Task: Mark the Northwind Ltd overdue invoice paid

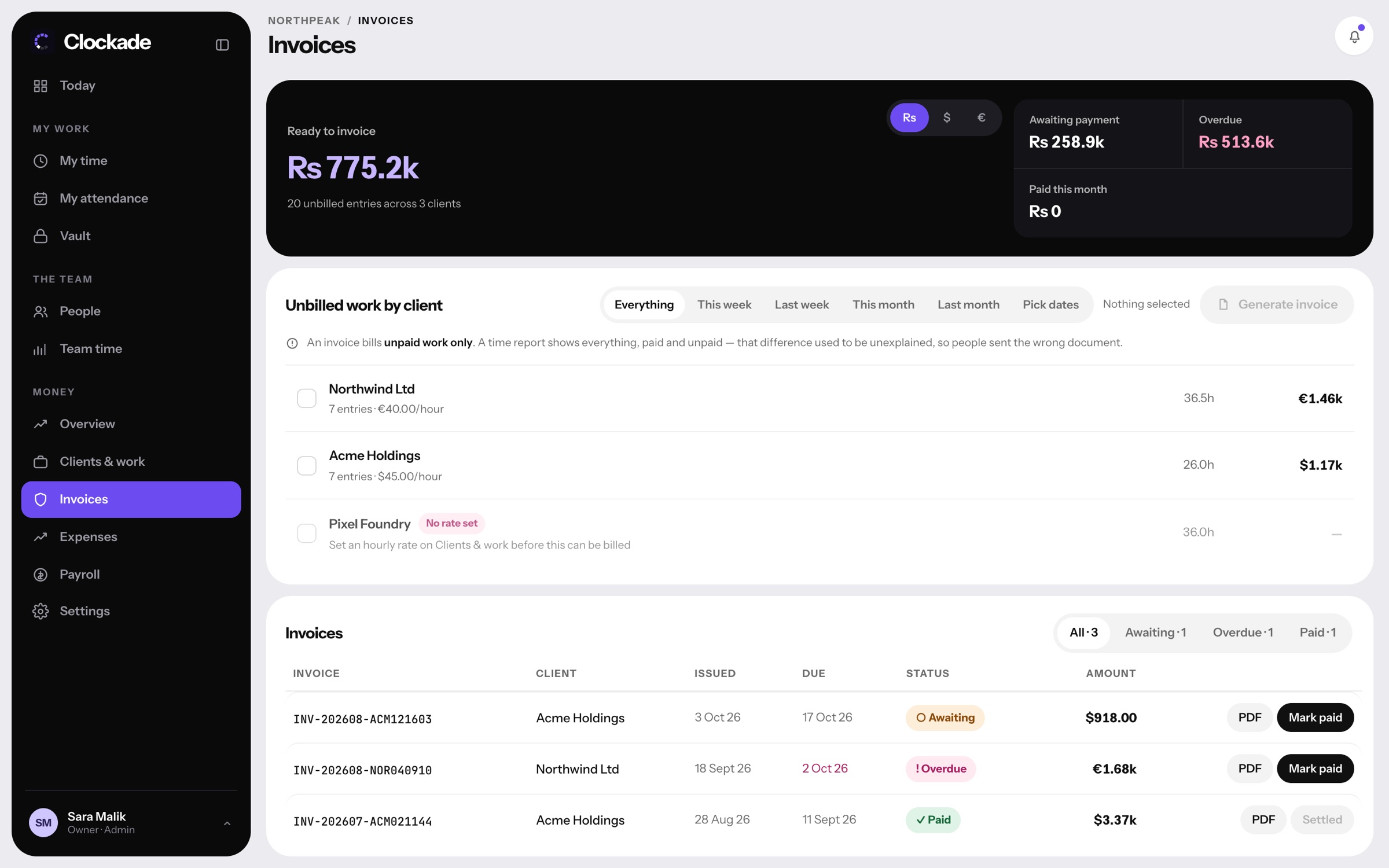Action: 1315,768
